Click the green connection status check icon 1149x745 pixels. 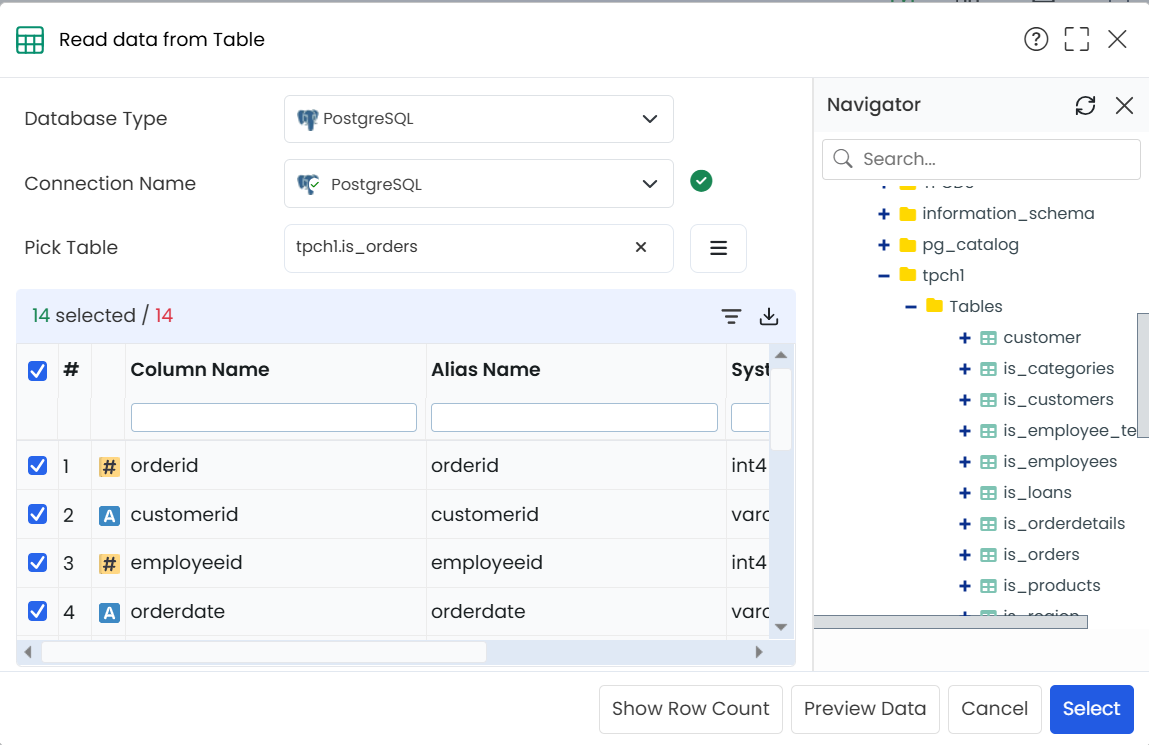pos(701,181)
